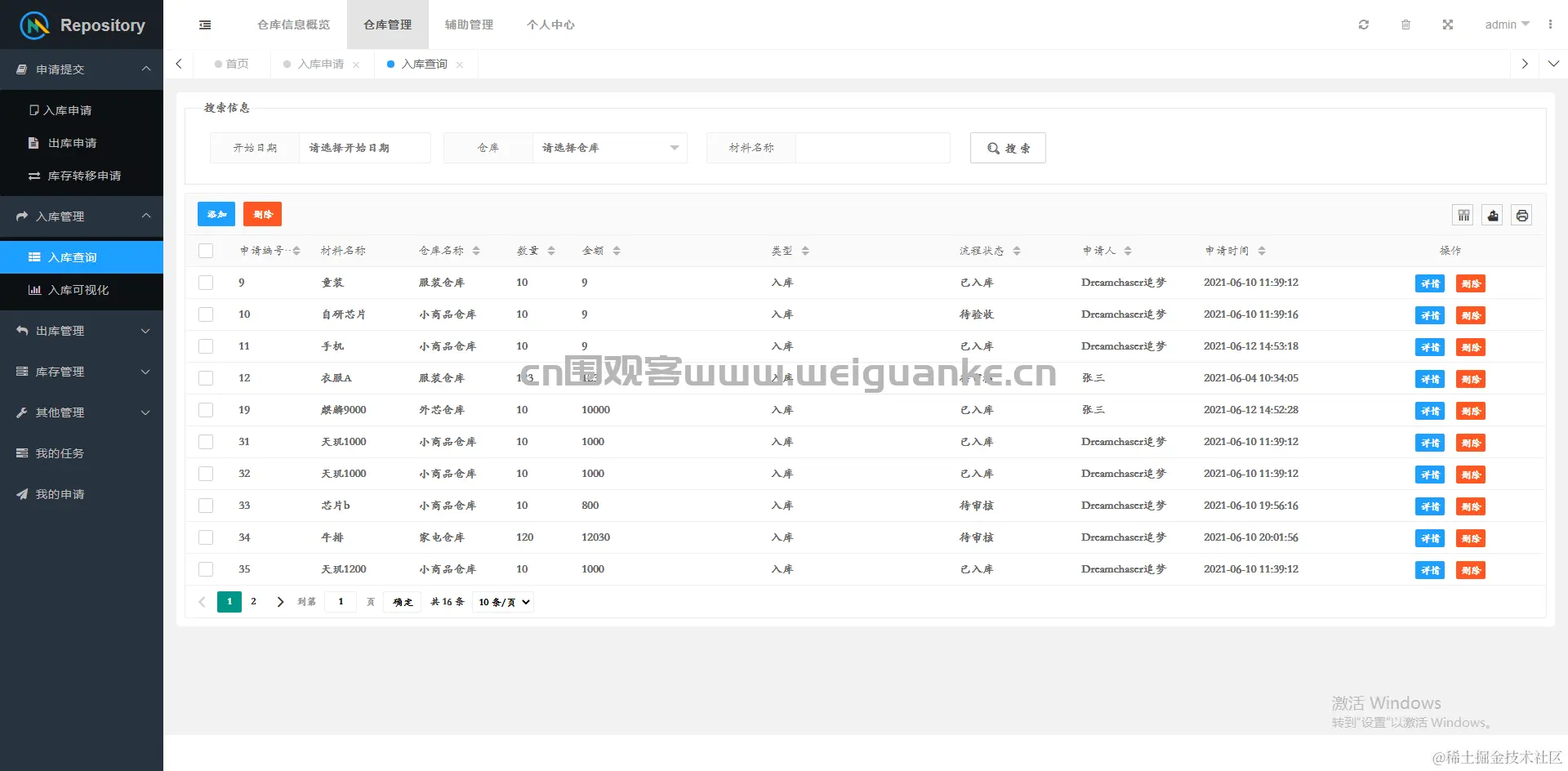Open the 请选择仓库 dropdown
1568x771 pixels.
[x=609, y=148]
